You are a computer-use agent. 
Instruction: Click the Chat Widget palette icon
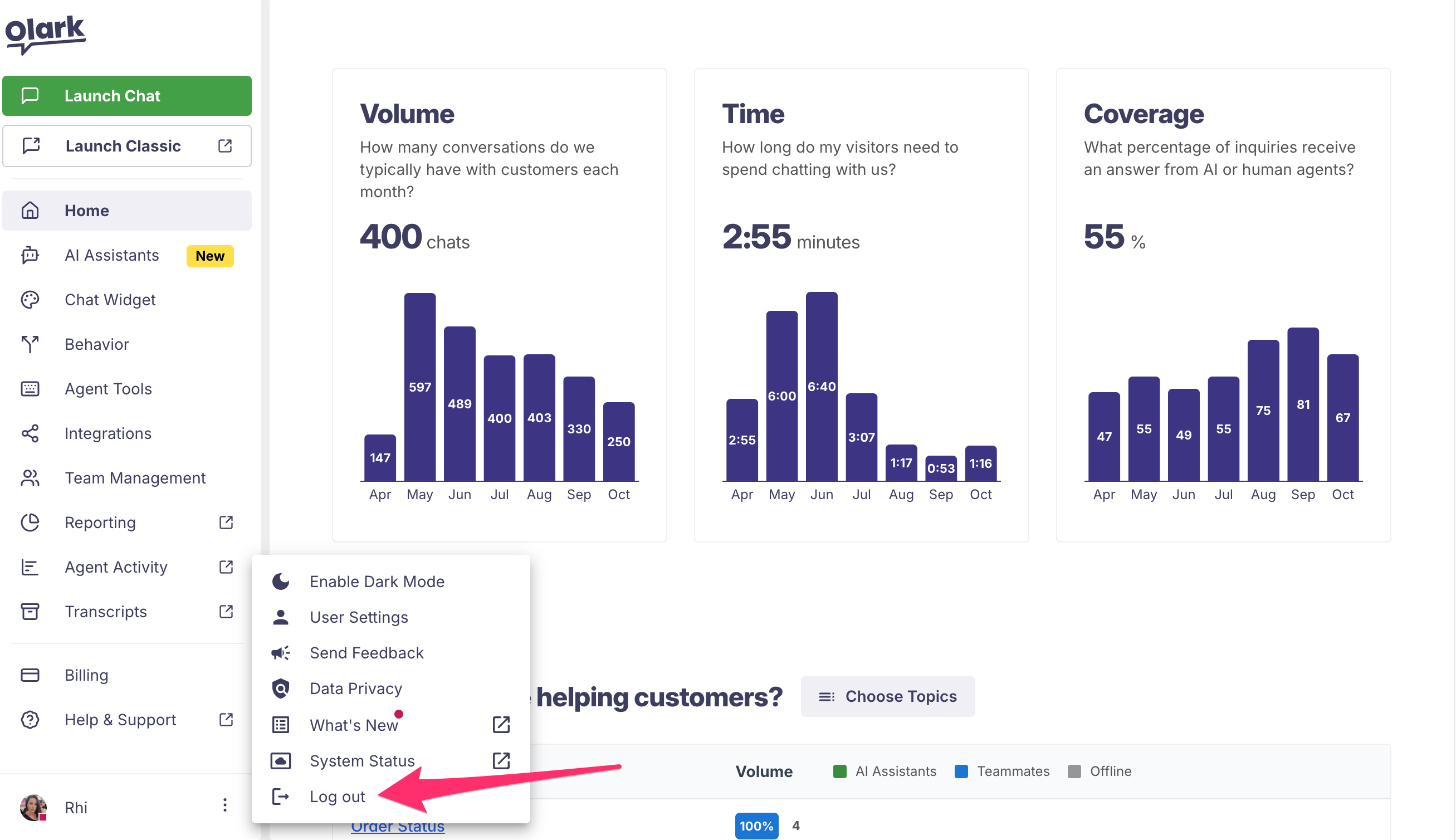click(30, 300)
